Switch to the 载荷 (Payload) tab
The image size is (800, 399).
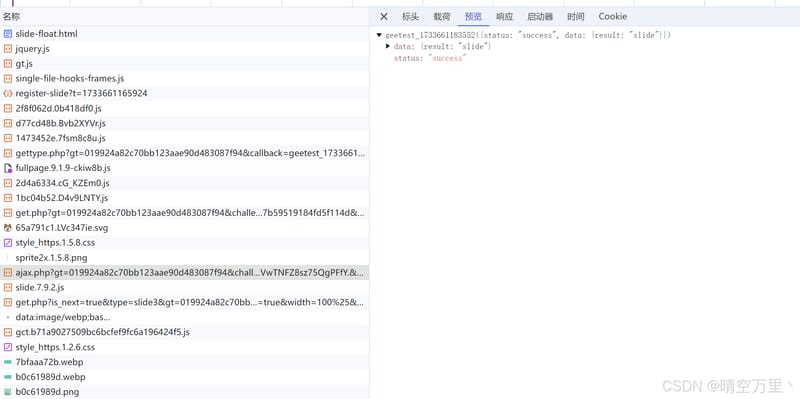(442, 17)
